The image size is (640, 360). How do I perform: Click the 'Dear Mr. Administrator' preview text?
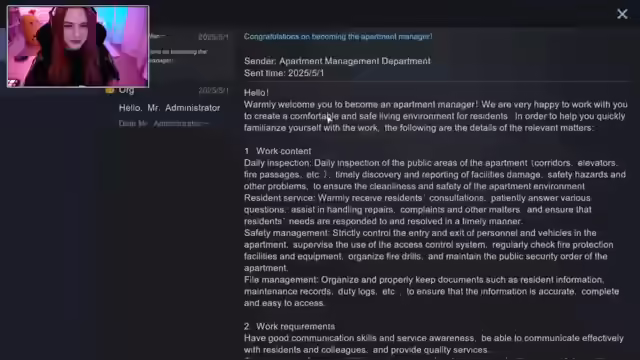(163, 123)
